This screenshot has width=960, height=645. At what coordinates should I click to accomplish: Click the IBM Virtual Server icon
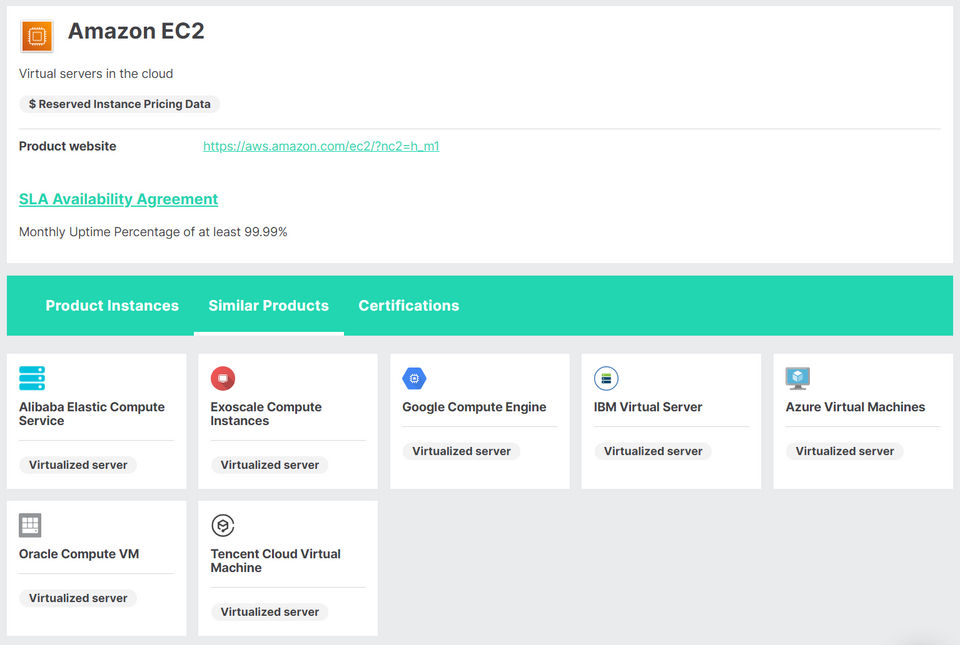click(606, 378)
